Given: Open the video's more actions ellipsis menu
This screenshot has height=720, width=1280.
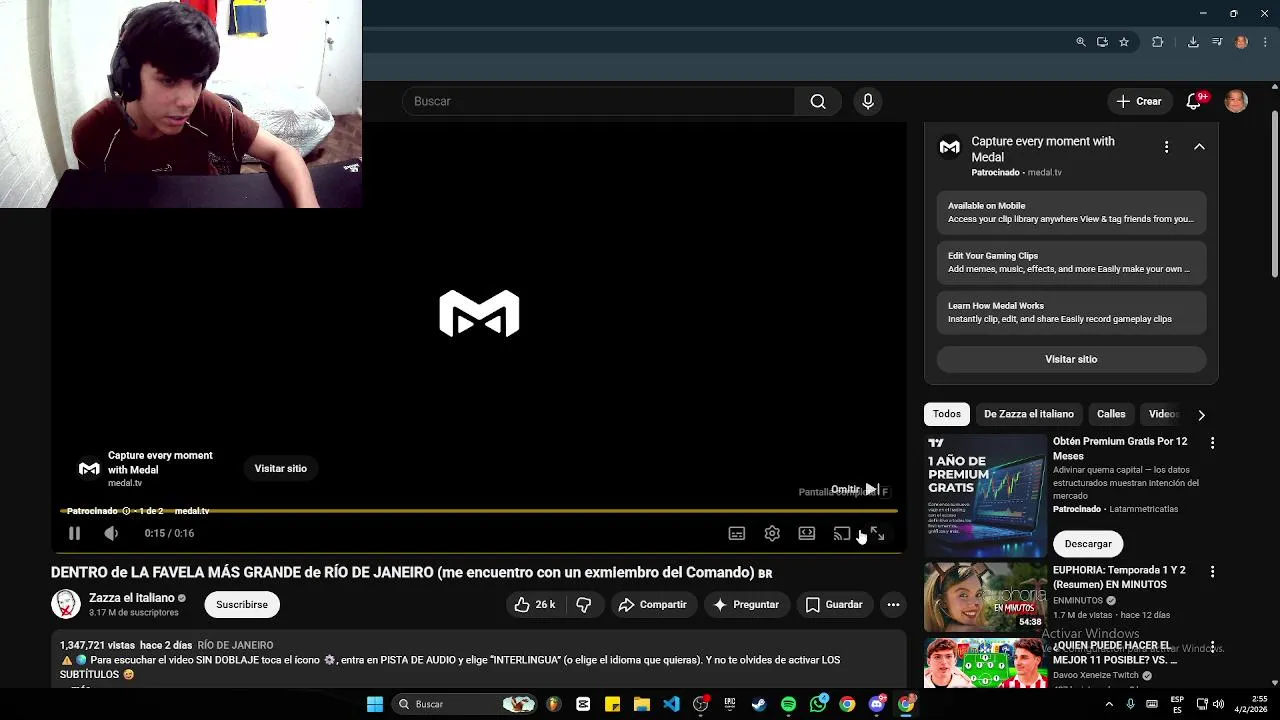Looking at the screenshot, I should pyautogui.click(x=893, y=604).
